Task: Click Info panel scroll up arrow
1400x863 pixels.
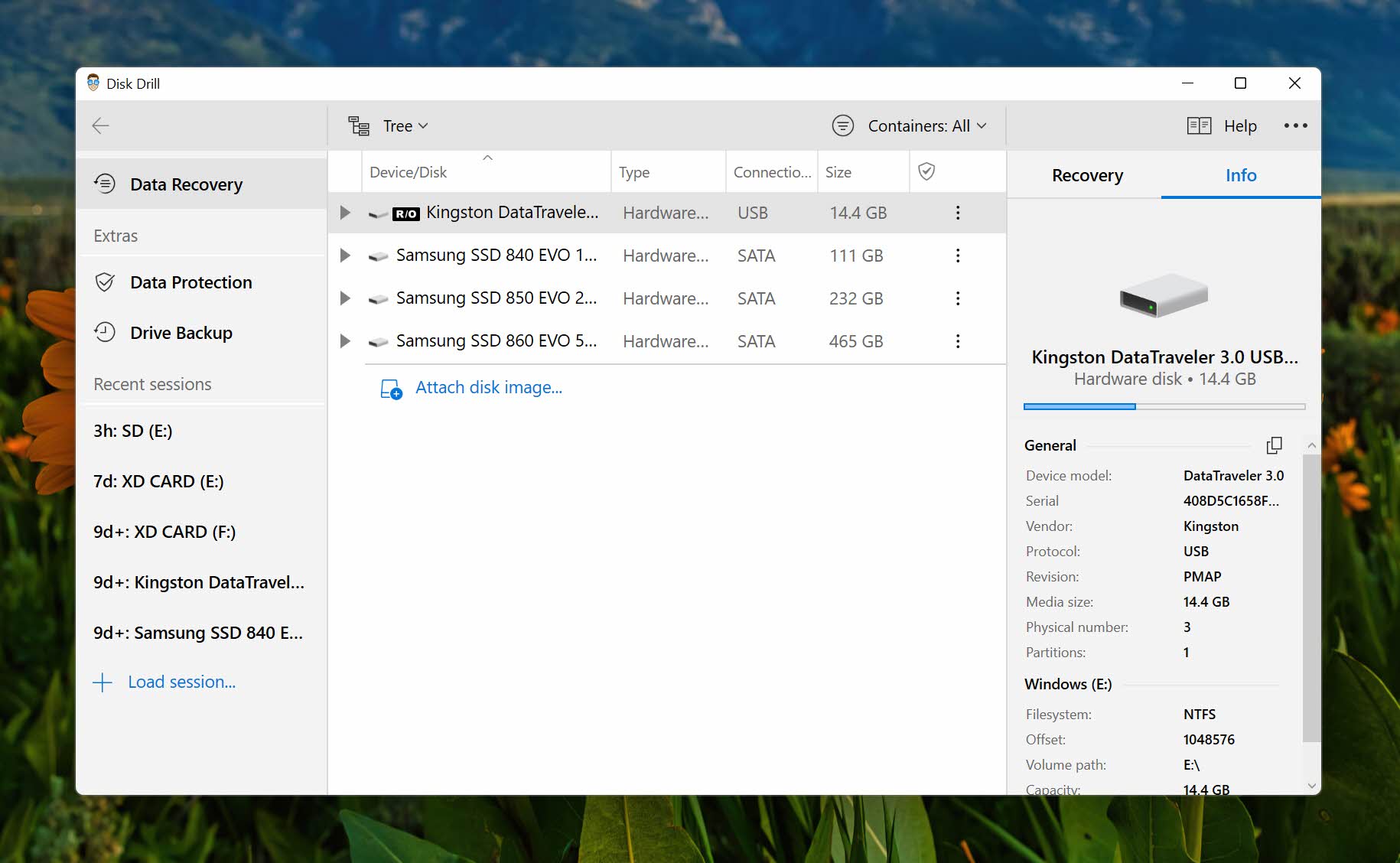Action: pyautogui.click(x=1311, y=445)
